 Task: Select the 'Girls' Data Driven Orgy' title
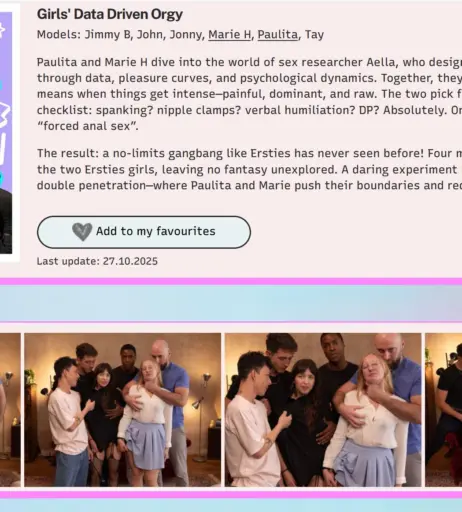(110, 14)
